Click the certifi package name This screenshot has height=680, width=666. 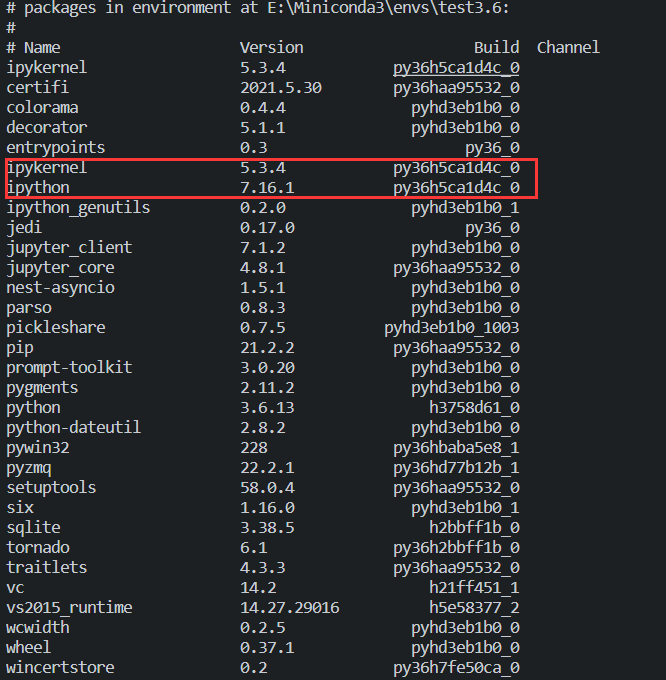(37, 88)
